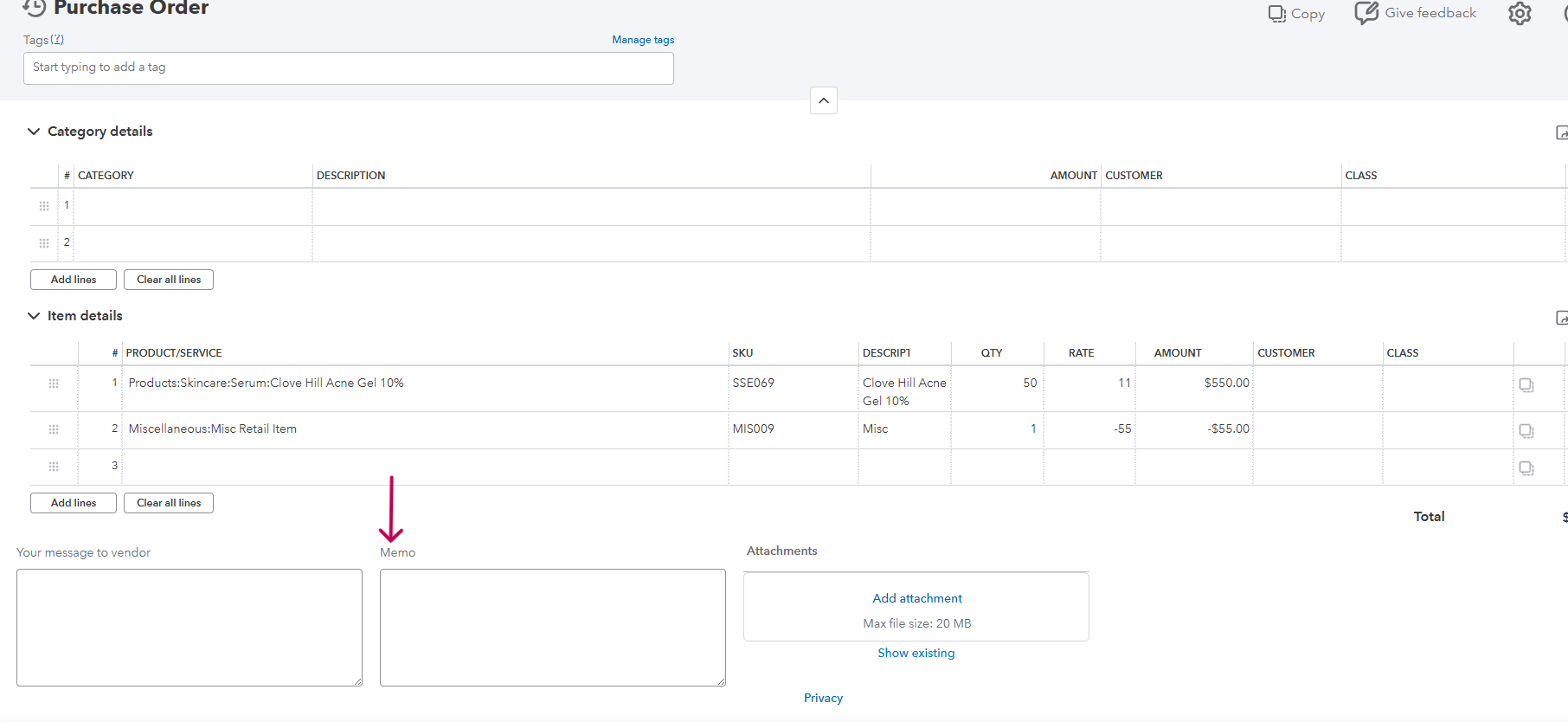1568x722 pixels.
Task: Click the settings gear icon
Action: pos(1520,14)
